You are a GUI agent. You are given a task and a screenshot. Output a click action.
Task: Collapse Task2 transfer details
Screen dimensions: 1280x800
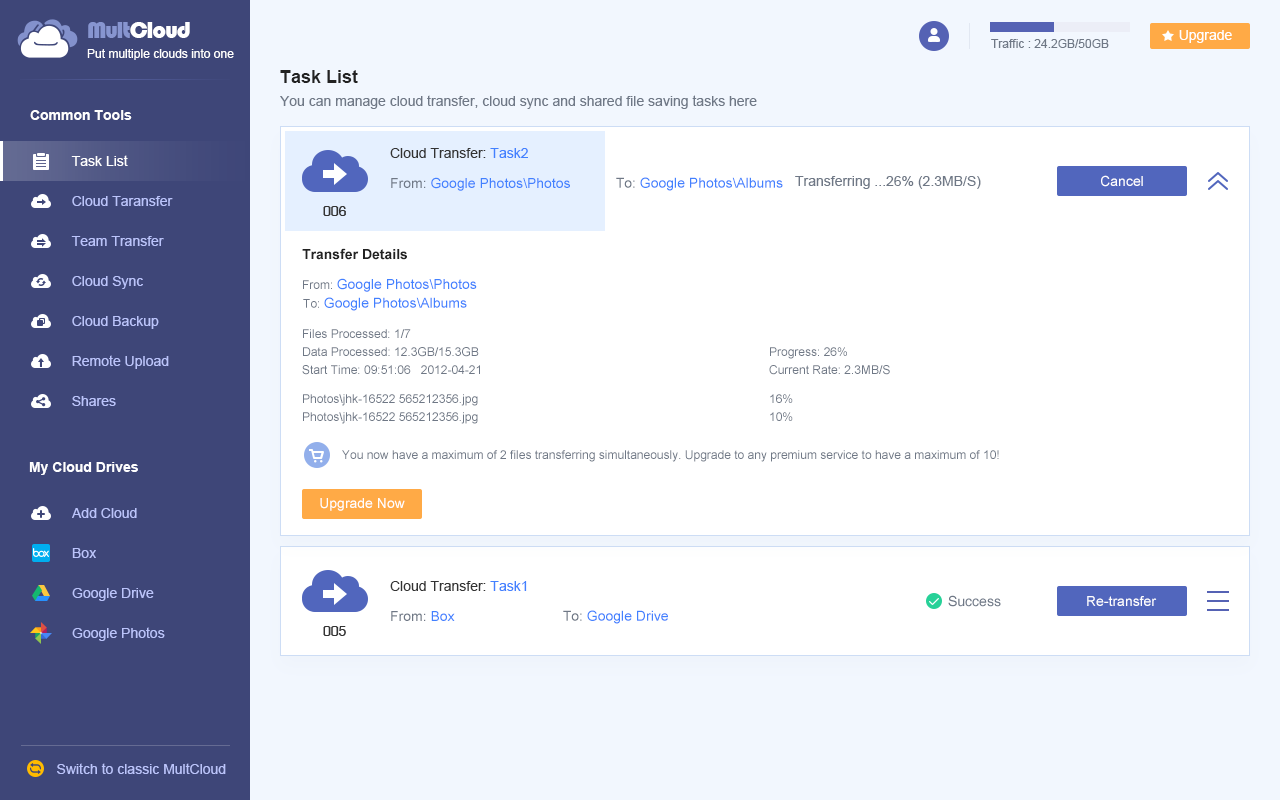coord(1217,181)
